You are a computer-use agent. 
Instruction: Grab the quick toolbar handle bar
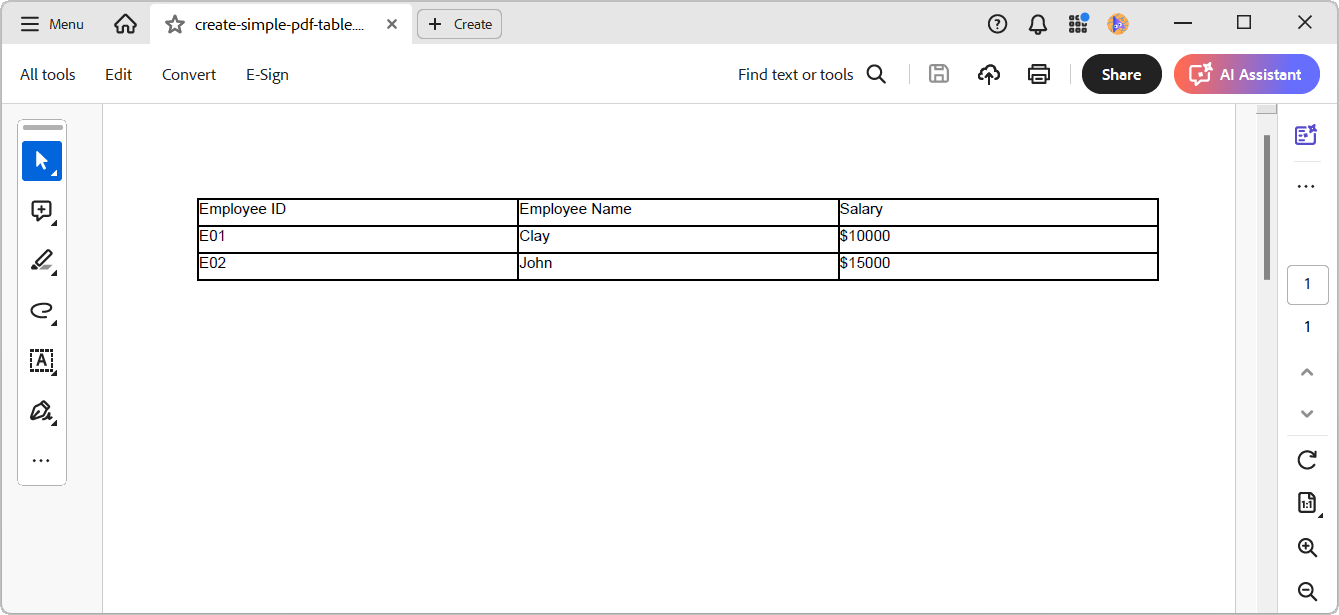[x=42, y=128]
